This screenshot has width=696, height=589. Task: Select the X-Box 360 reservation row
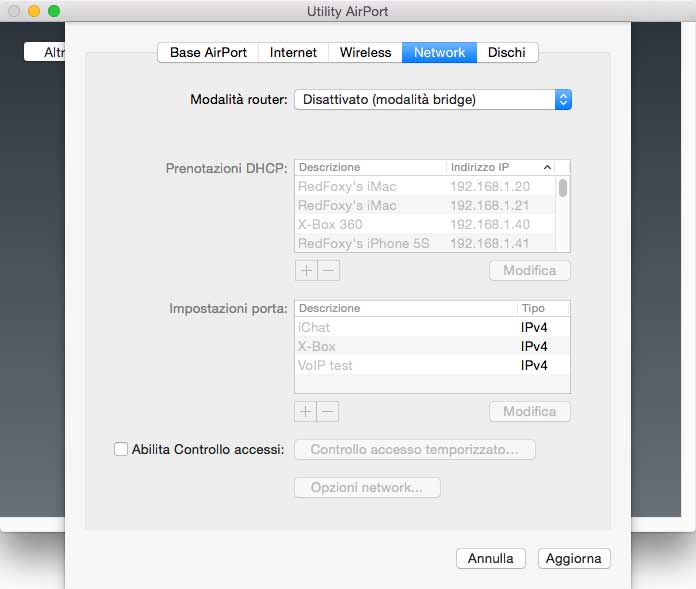pos(425,225)
